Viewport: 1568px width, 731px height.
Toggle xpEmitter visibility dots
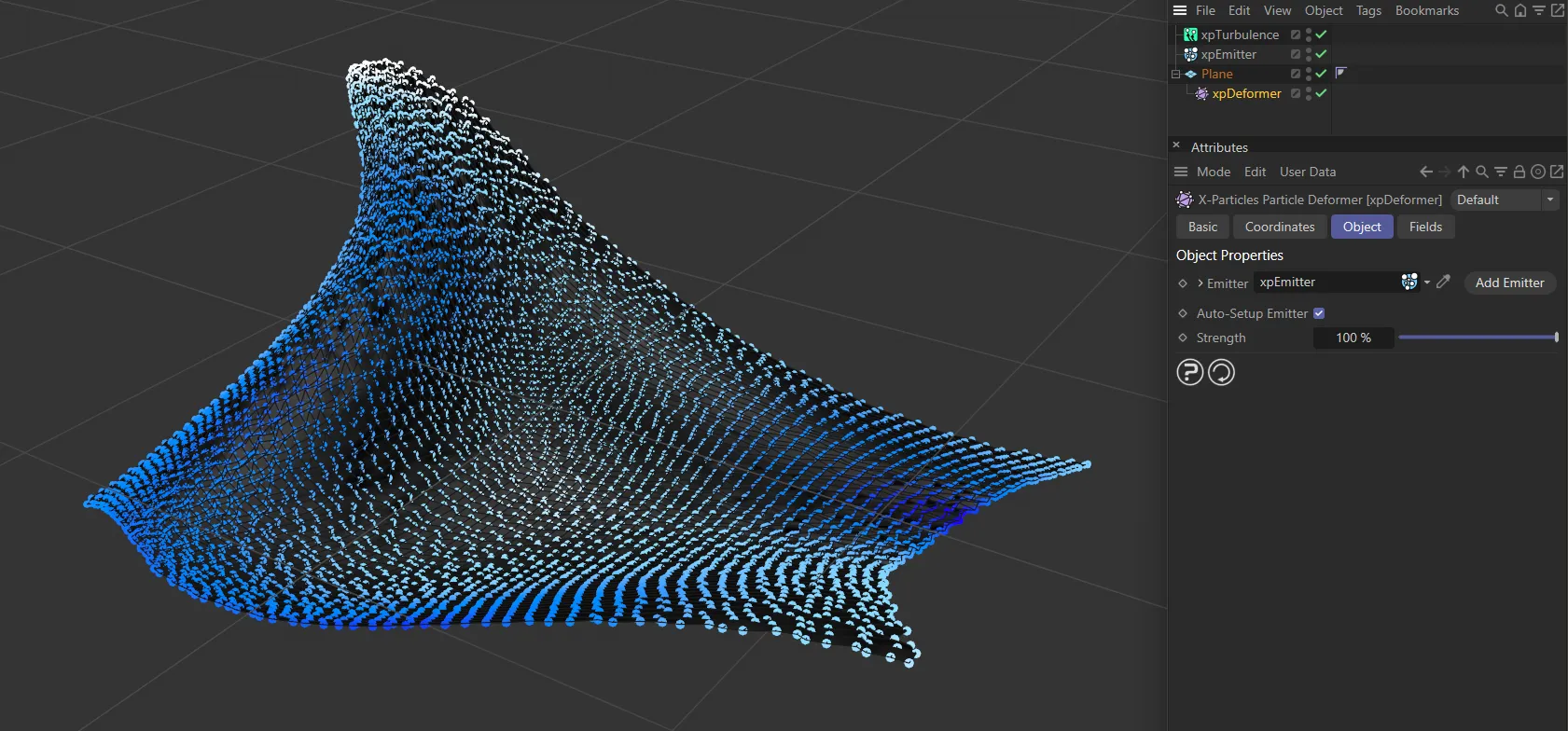(x=1309, y=54)
